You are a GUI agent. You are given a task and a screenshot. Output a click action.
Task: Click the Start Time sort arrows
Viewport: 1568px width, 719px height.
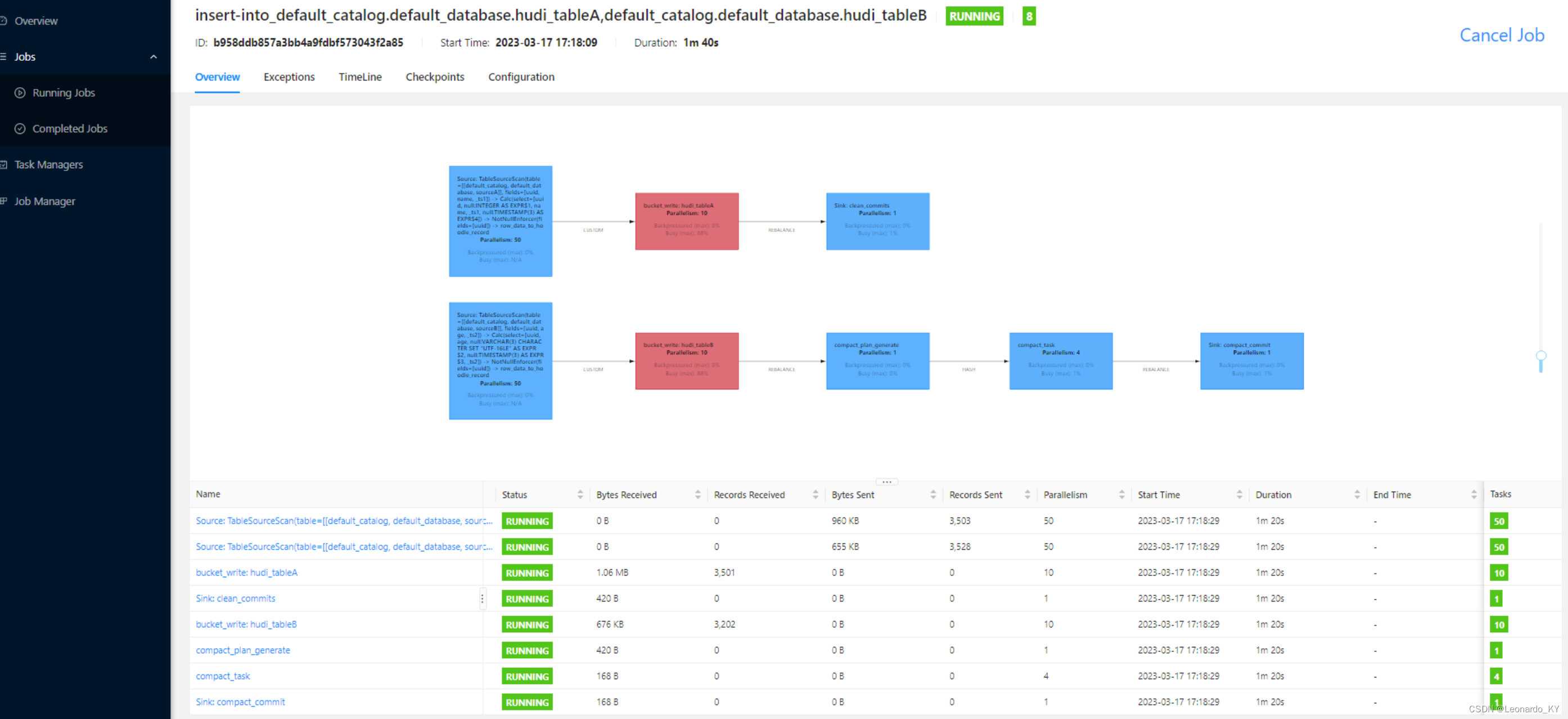point(1238,495)
